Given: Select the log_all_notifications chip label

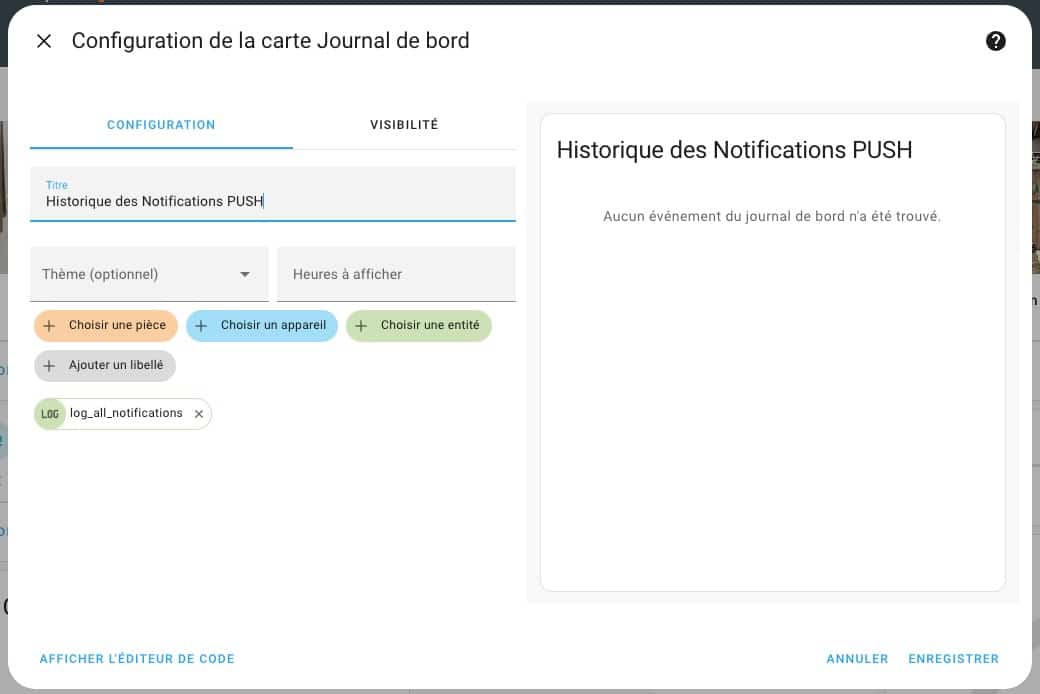Looking at the screenshot, I should [x=126, y=413].
